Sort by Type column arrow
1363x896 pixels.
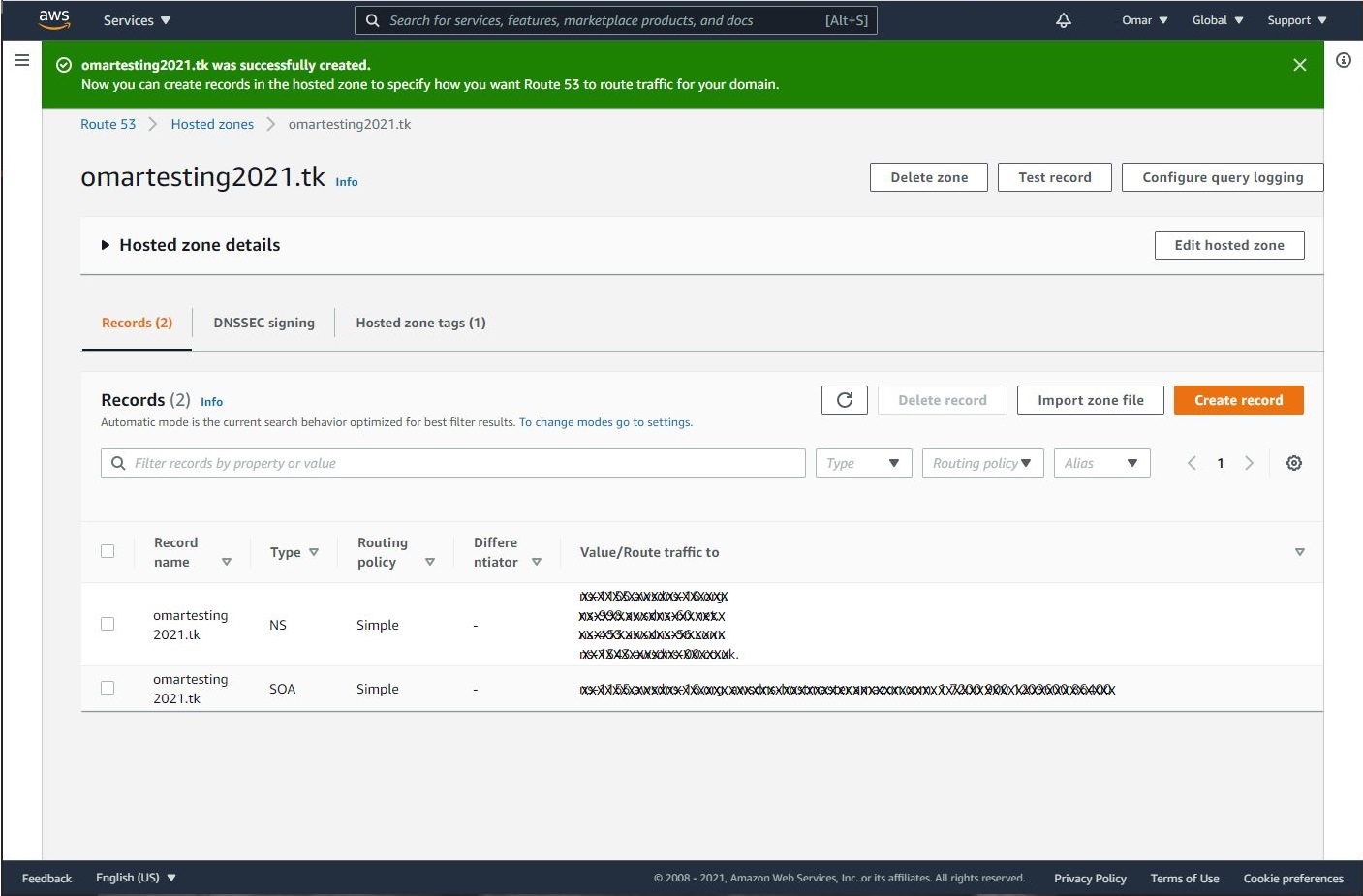(x=314, y=552)
